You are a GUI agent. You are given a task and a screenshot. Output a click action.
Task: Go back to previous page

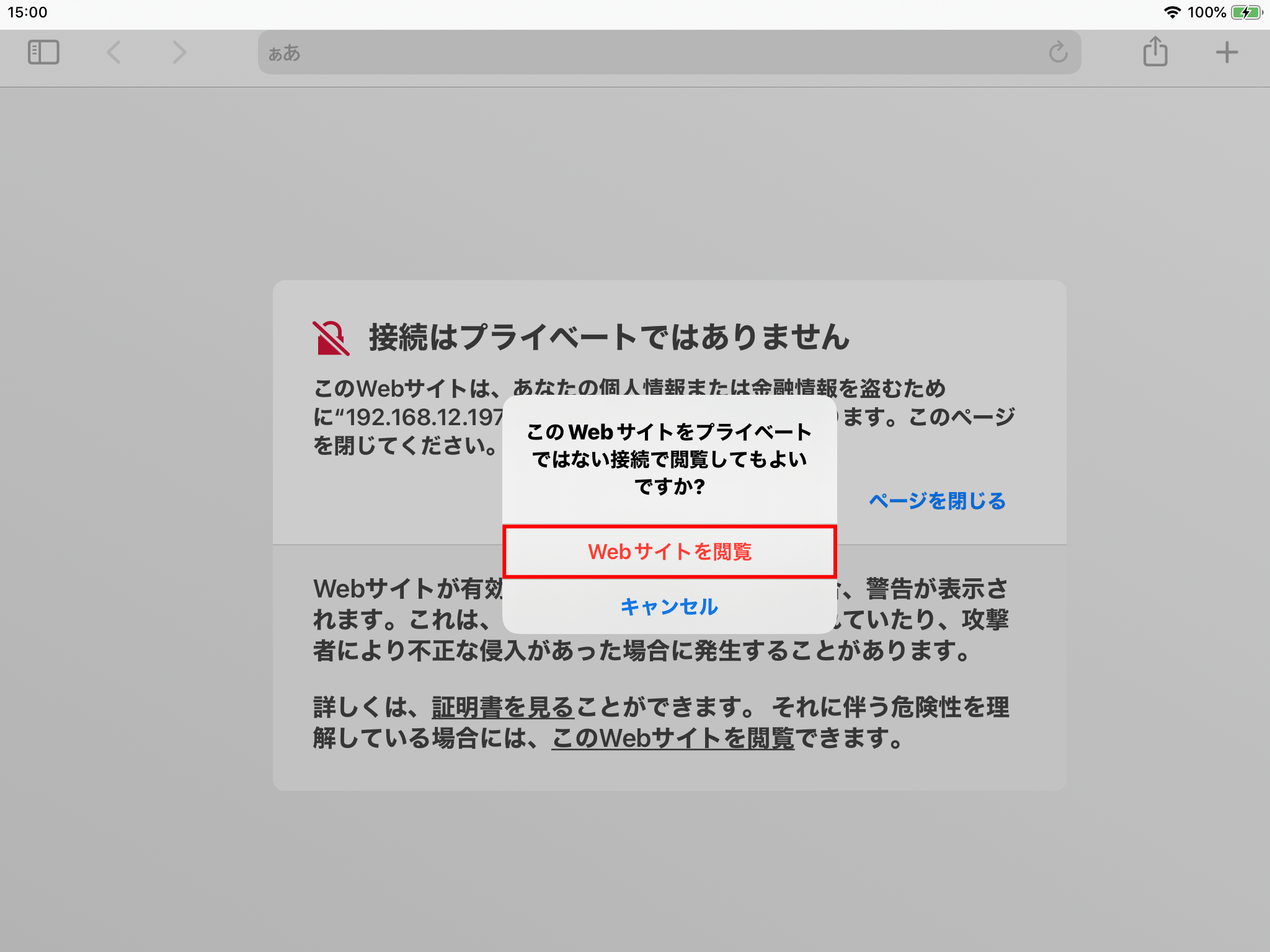click(x=114, y=53)
